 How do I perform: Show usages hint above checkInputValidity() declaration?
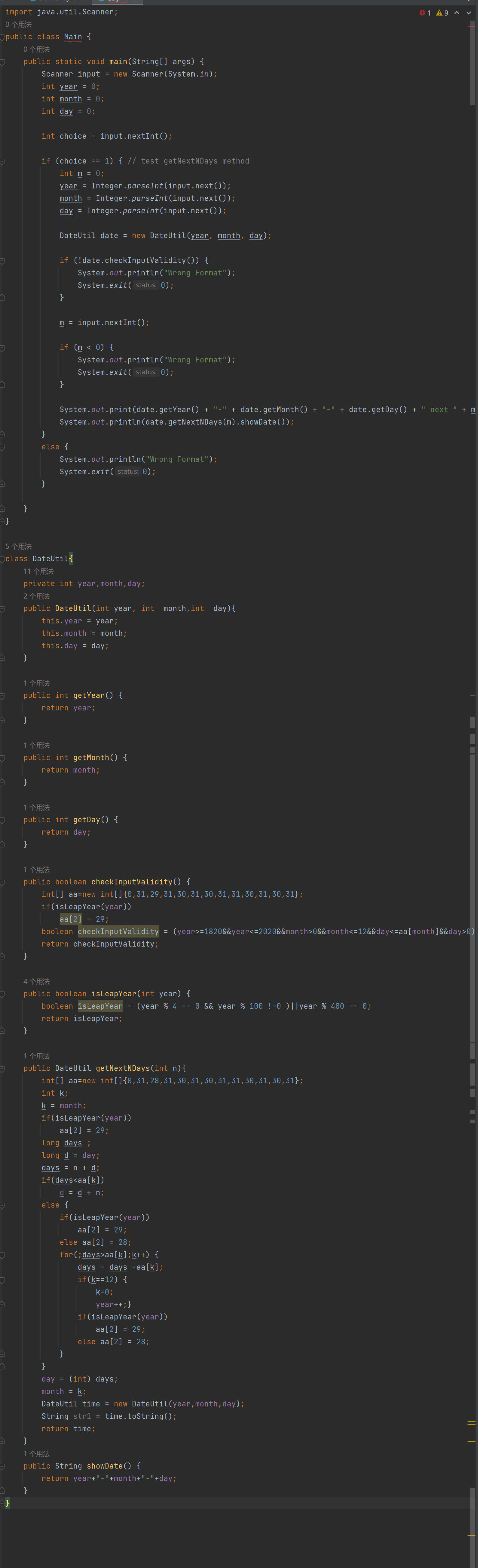[x=36, y=870]
